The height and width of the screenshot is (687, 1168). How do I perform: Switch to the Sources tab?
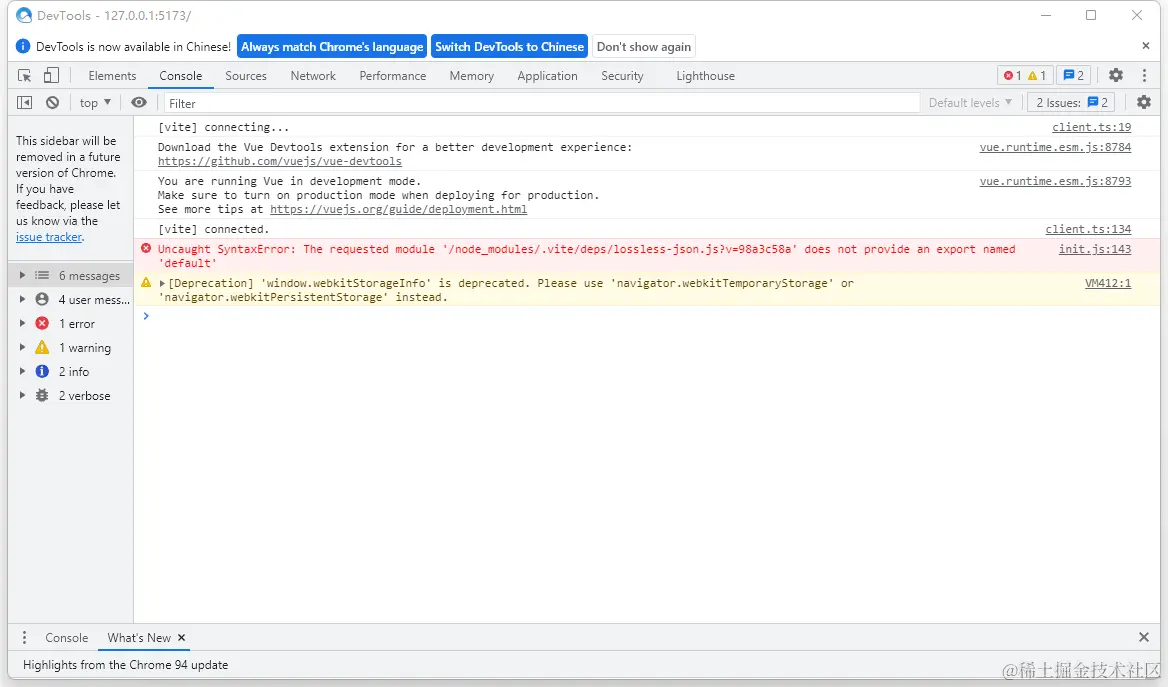(x=246, y=75)
